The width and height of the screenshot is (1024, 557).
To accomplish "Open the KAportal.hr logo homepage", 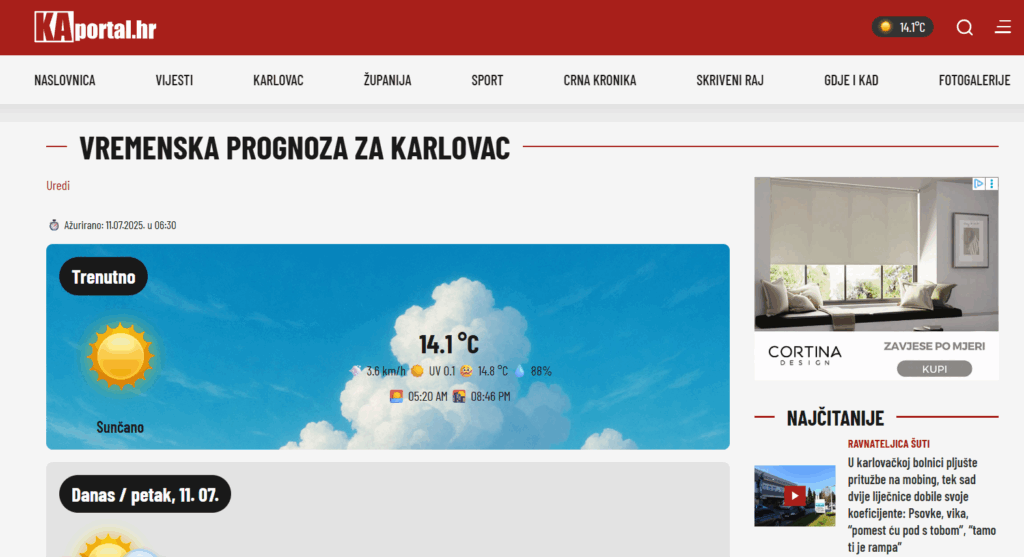I will click(x=95, y=27).
